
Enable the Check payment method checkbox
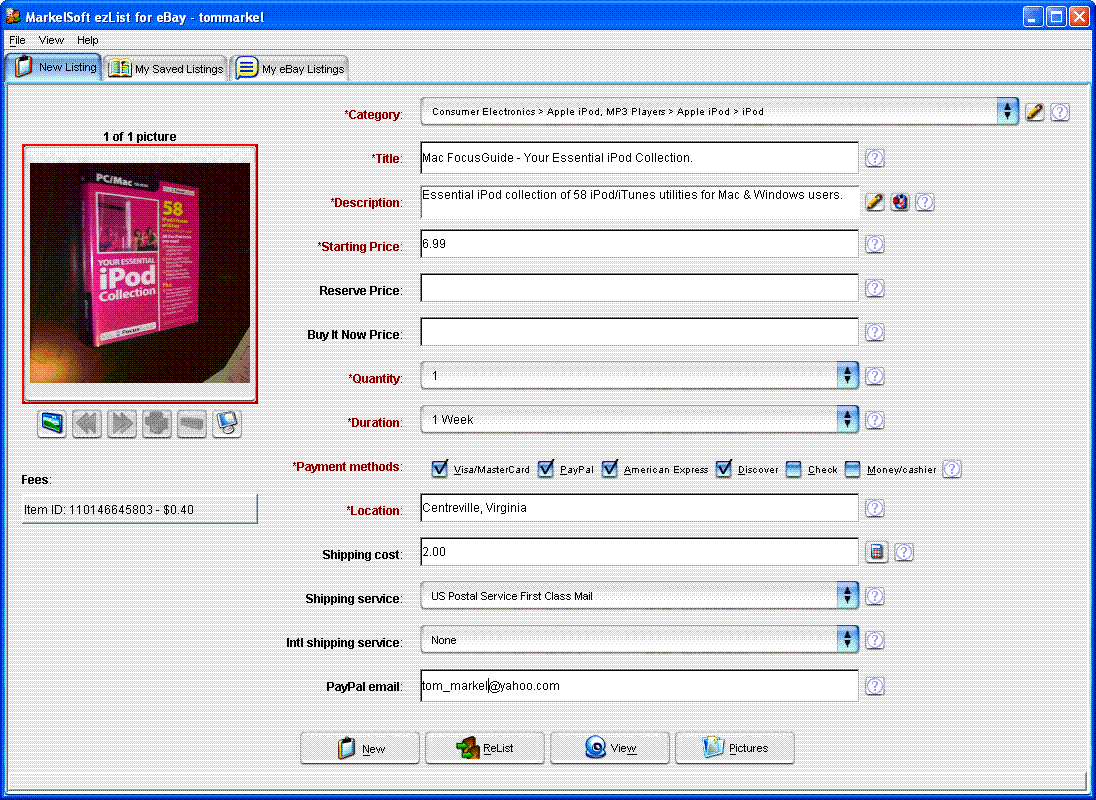point(794,469)
